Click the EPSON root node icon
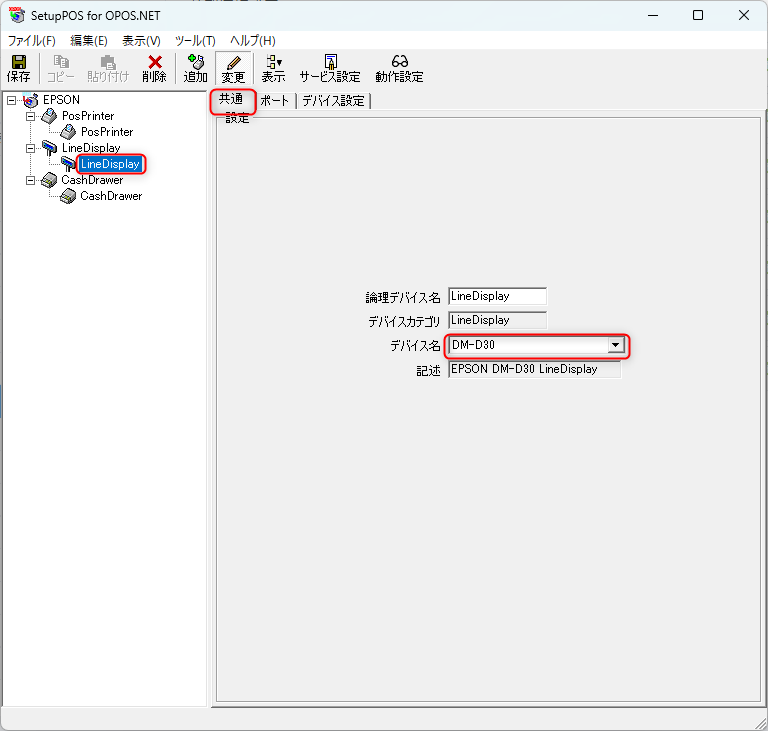The image size is (768, 731). [31, 100]
